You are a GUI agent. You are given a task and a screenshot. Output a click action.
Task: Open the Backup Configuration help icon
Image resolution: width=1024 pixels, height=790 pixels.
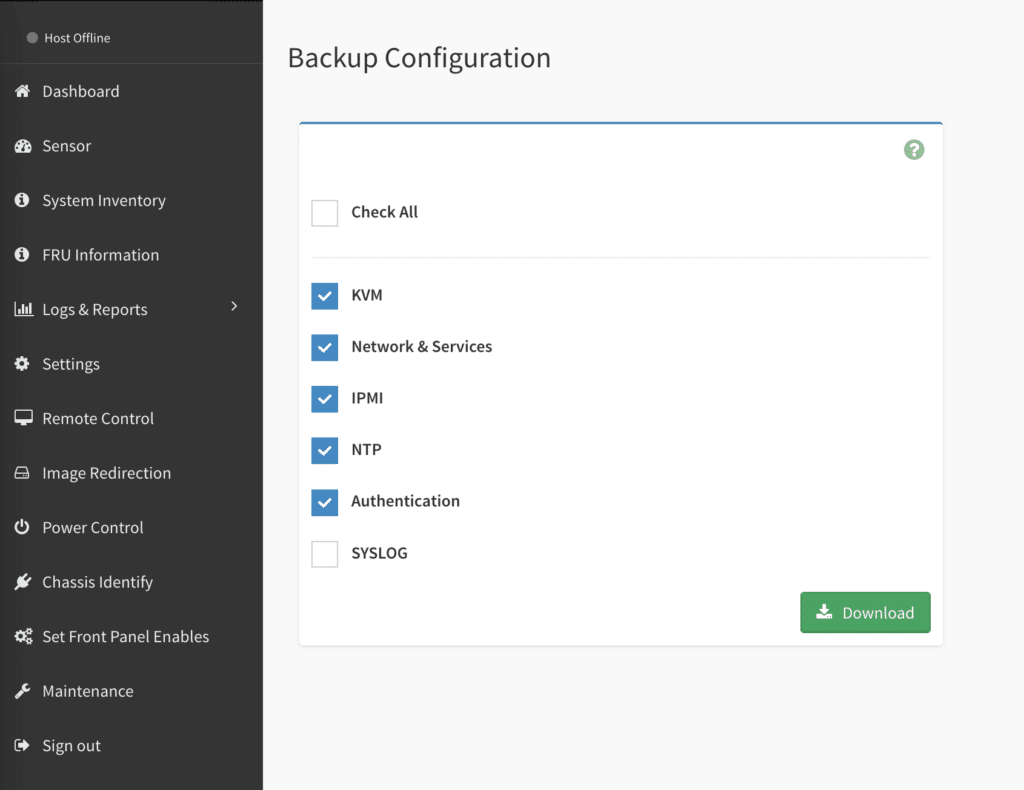click(913, 149)
